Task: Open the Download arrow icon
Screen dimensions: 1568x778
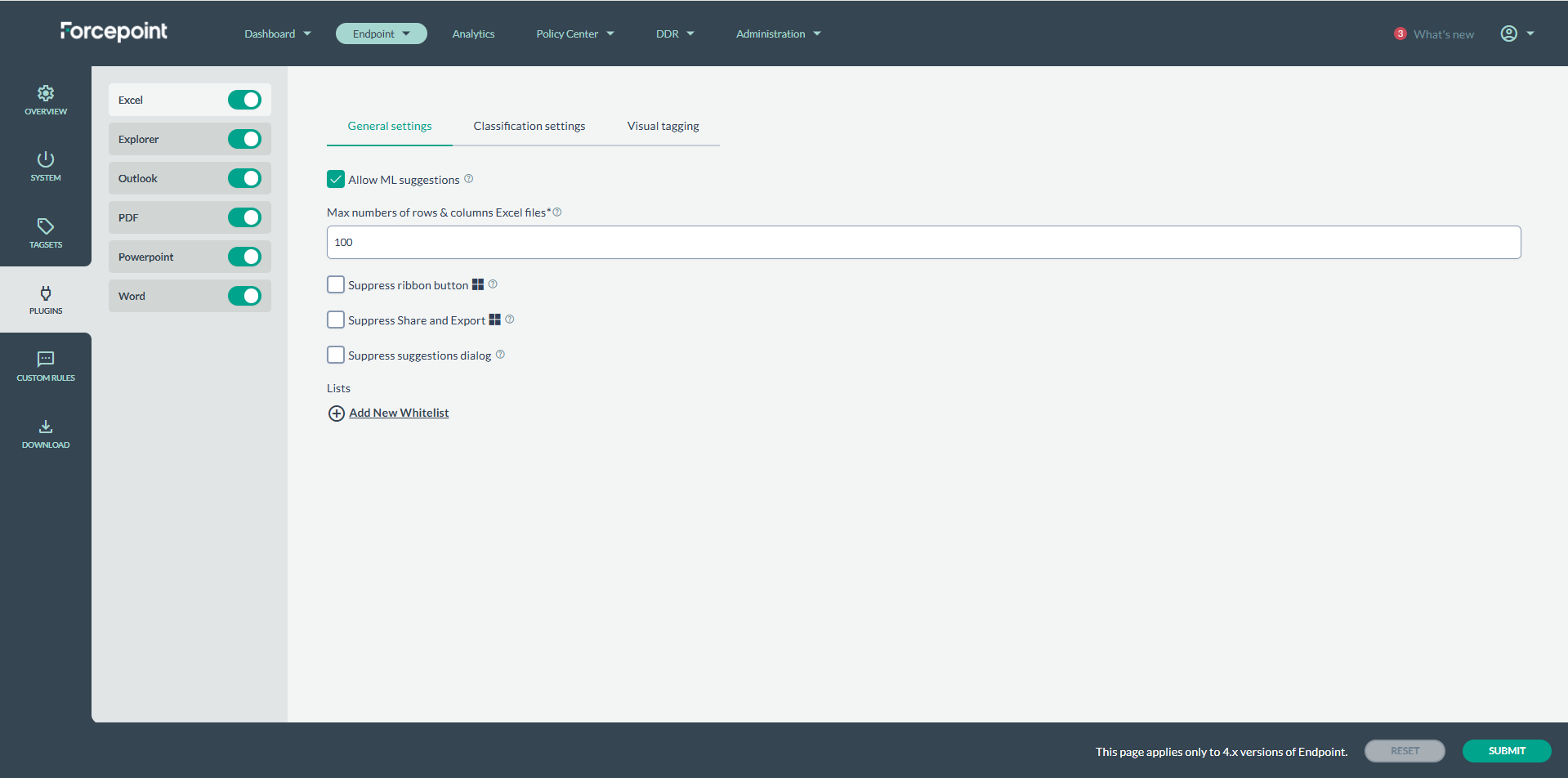Action: 46,427
